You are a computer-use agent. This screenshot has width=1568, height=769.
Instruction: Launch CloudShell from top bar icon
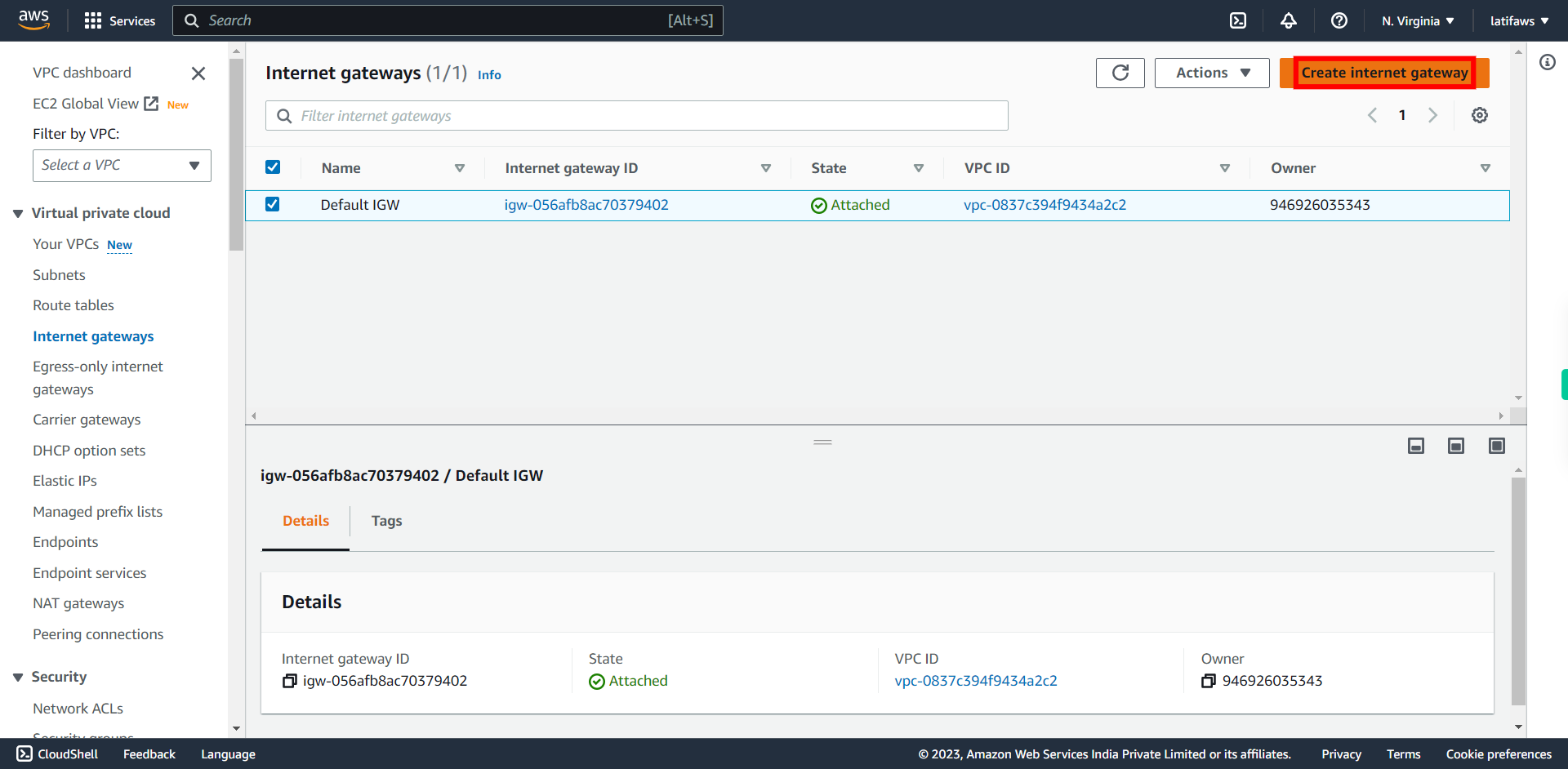1238,20
